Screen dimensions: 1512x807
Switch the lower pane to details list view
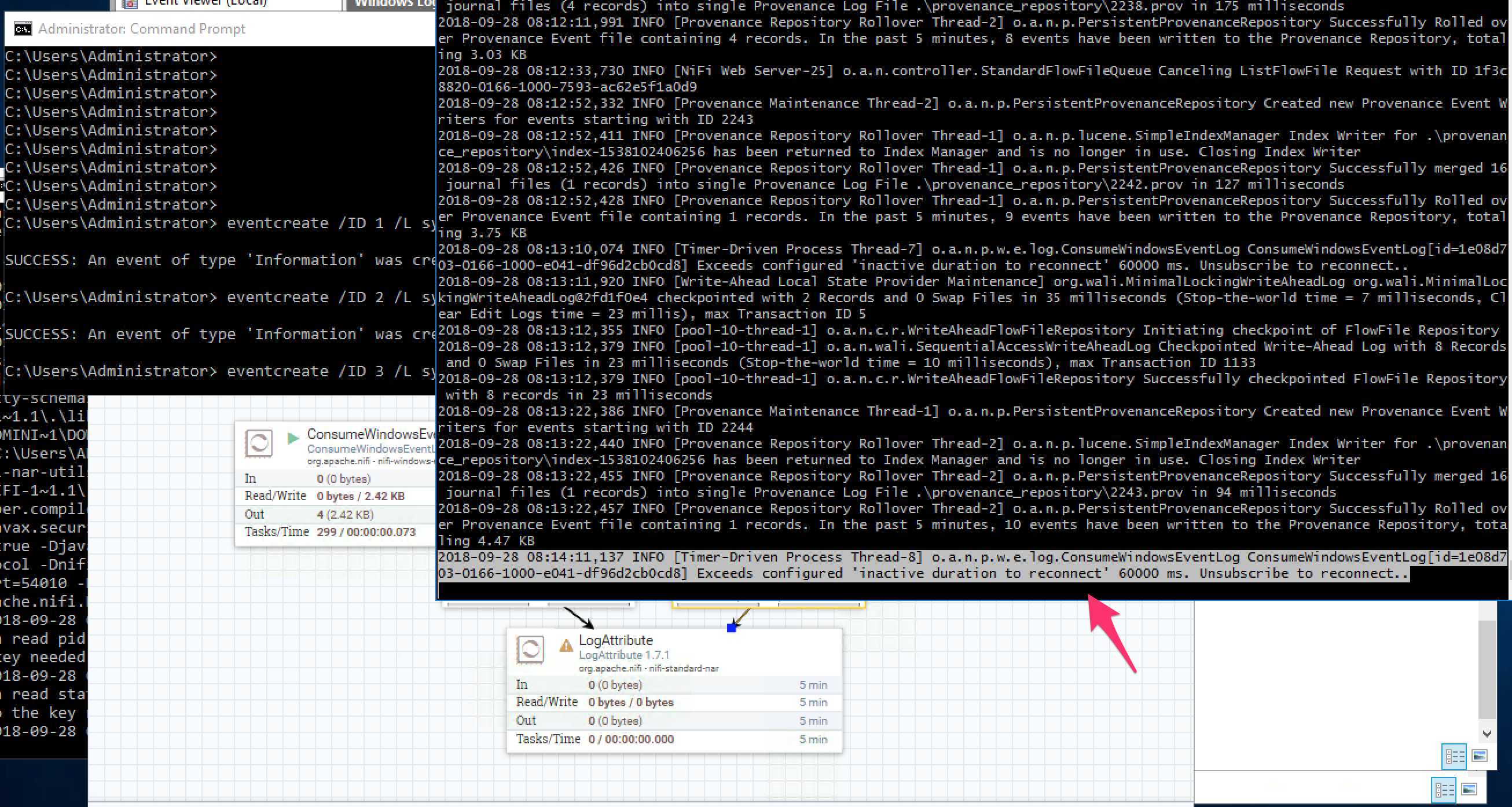coord(1443,790)
